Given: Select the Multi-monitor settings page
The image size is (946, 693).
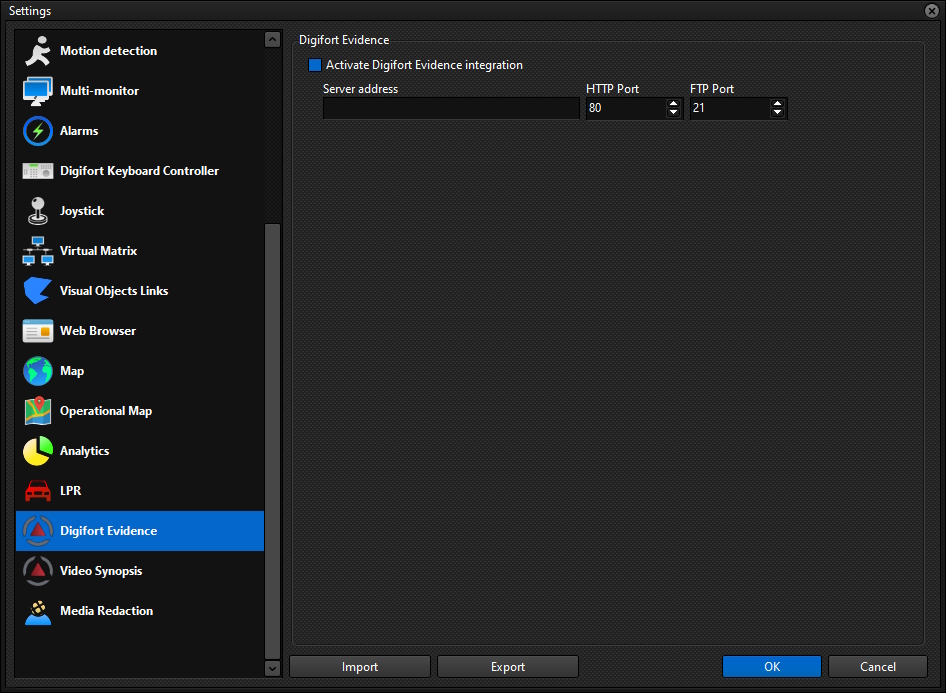Looking at the screenshot, I should coord(140,91).
